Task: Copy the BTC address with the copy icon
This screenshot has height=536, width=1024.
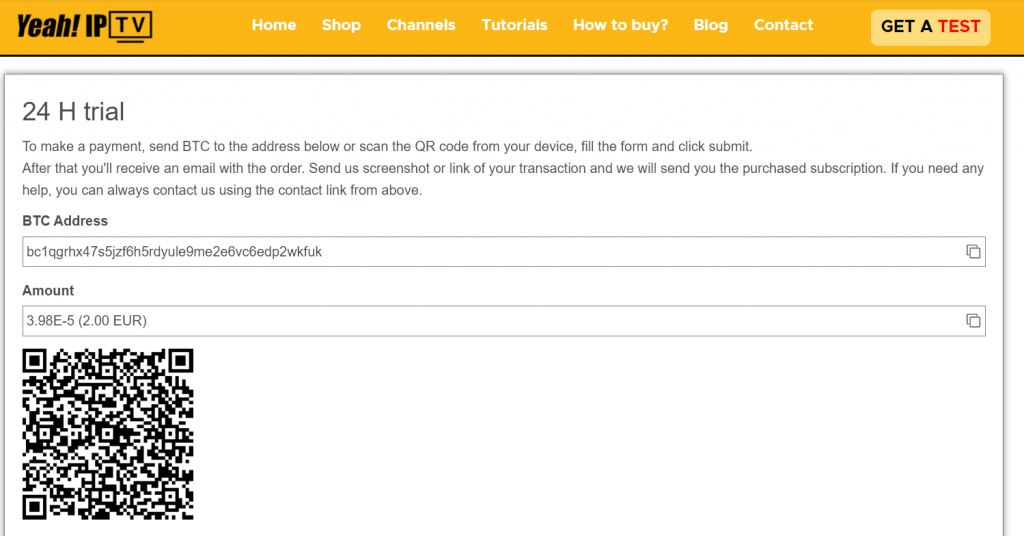Action: tap(973, 252)
